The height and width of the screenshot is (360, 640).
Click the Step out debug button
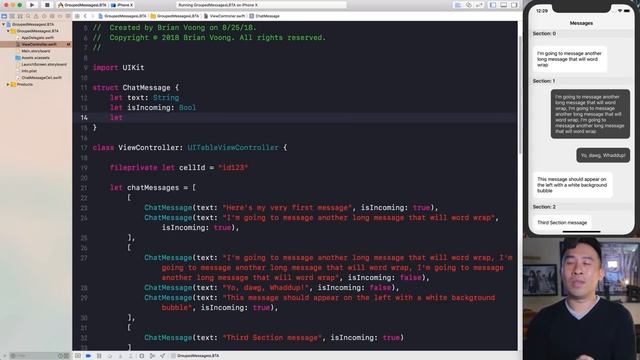click(131, 356)
